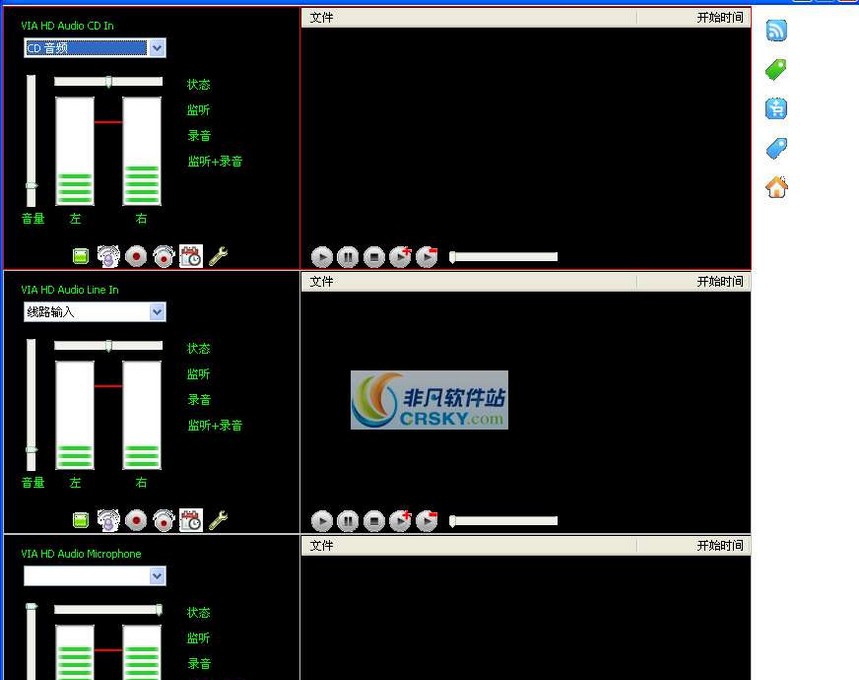Viewport: 859px width, 680px height.
Task: Click monitor+record icon in CD In panel
Action: (x=163, y=256)
